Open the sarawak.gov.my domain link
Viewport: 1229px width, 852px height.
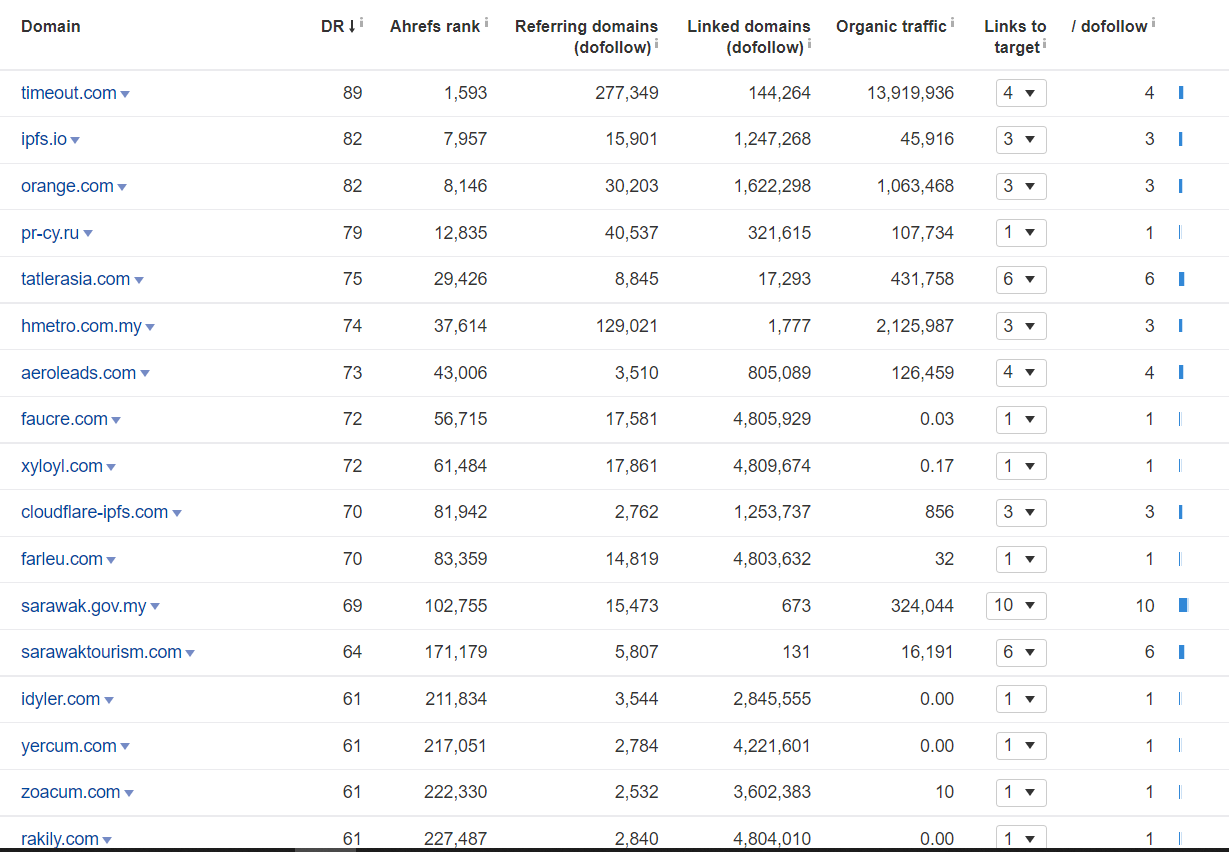click(84, 606)
